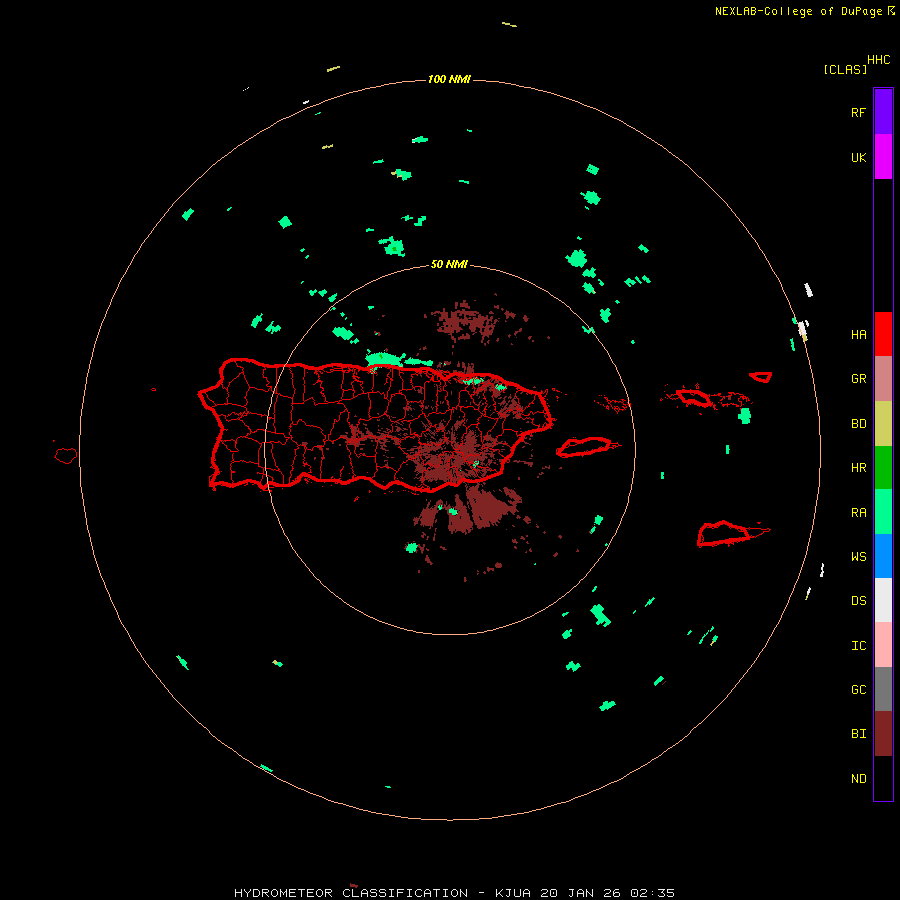Click the HR dark green legend swatch
The image size is (900, 900).
click(883, 468)
